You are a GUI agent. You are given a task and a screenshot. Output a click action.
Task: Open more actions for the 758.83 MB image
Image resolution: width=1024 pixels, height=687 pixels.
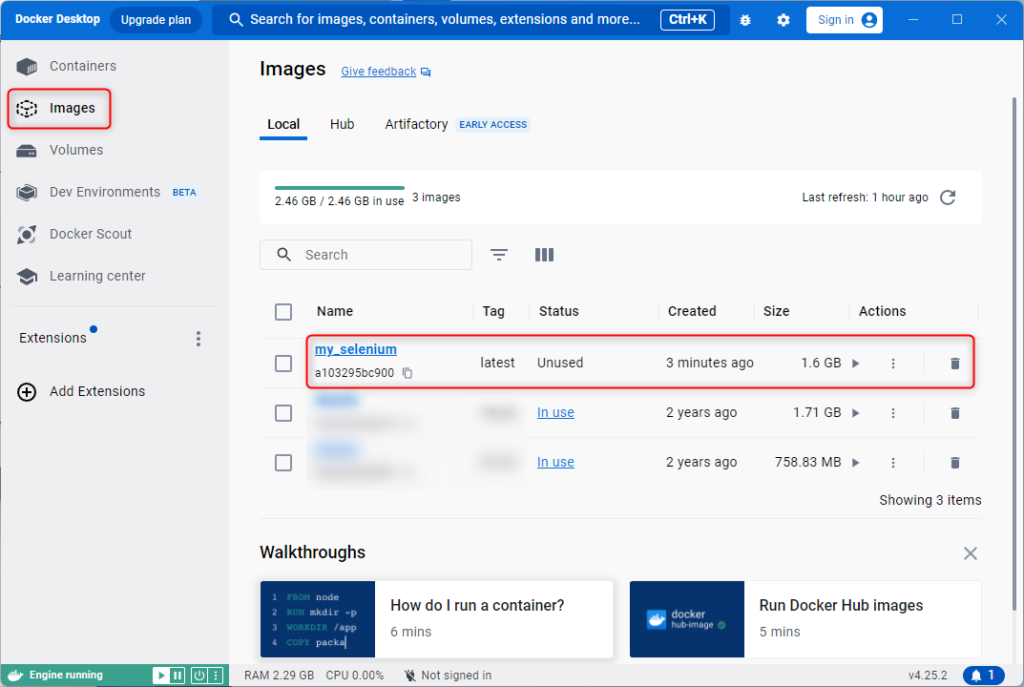(893, 462)
